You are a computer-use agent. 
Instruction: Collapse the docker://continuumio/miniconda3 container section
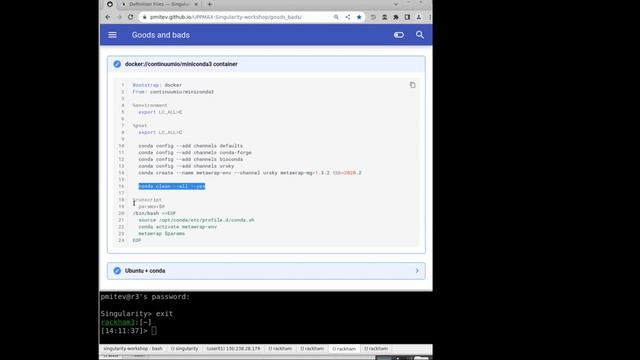[266, 64]
